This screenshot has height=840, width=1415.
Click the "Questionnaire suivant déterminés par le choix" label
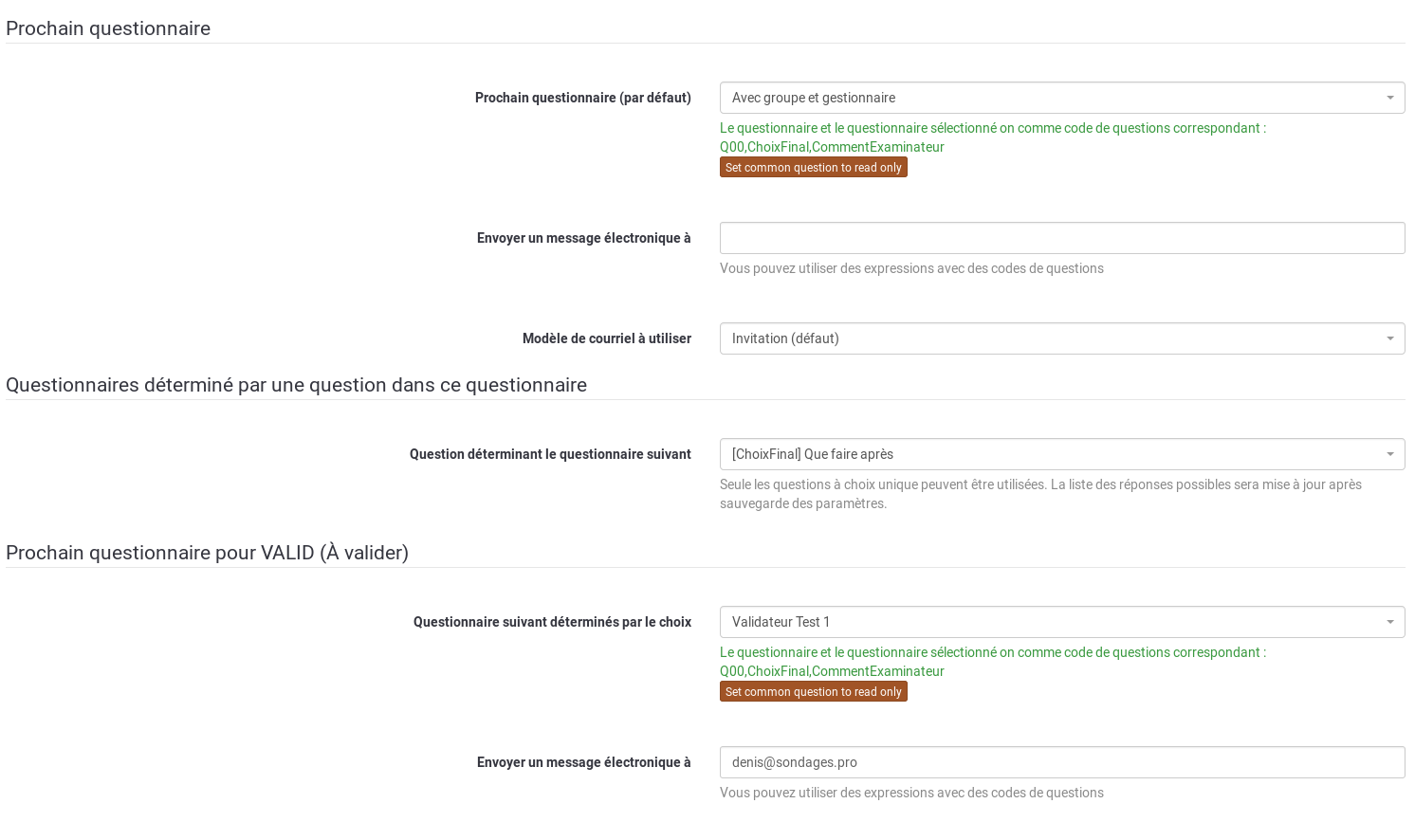click(552, 622)
